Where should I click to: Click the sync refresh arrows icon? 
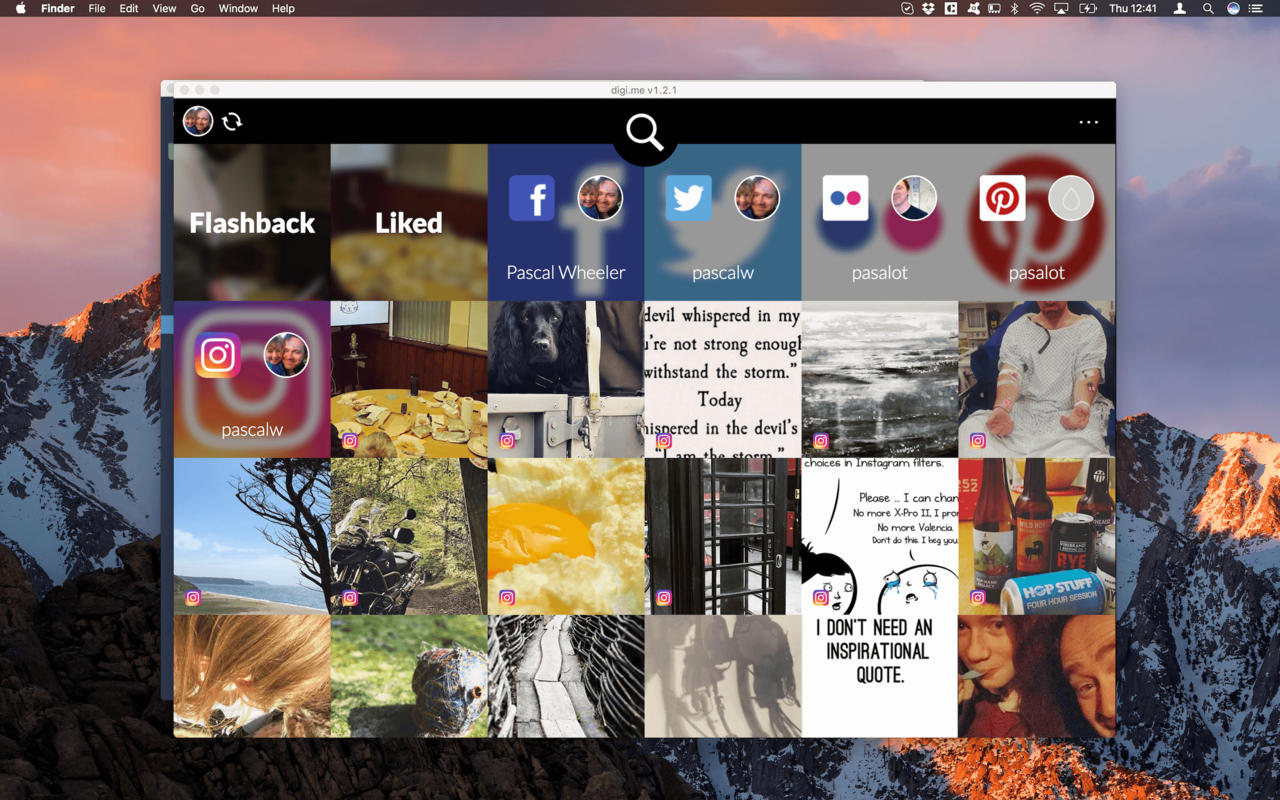click(x=232, y=121)
